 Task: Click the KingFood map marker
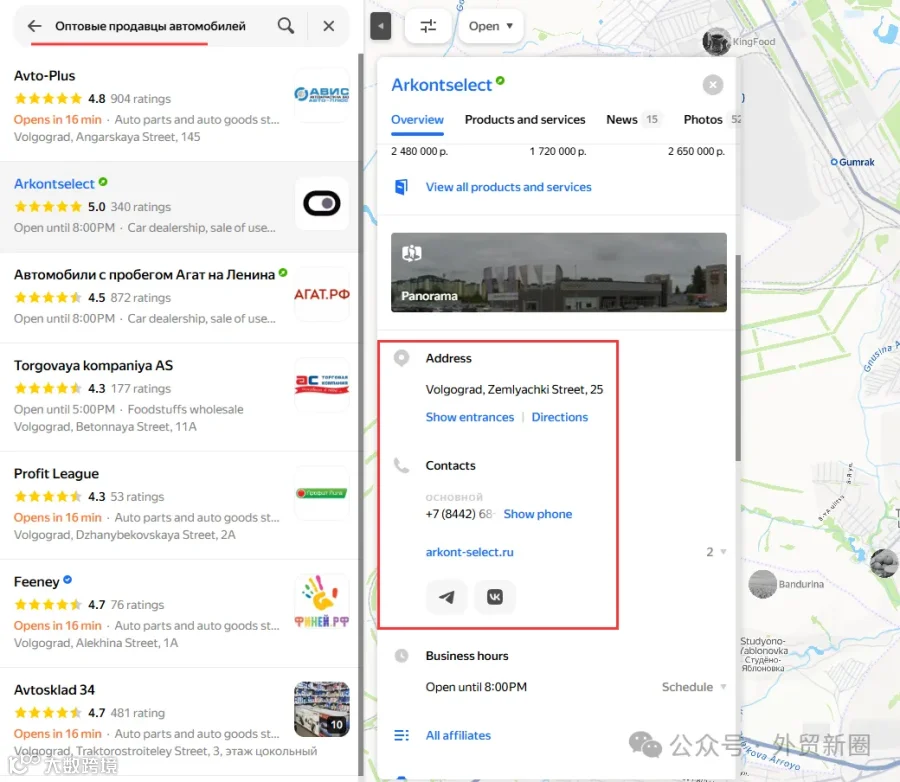tap(716, 41)
